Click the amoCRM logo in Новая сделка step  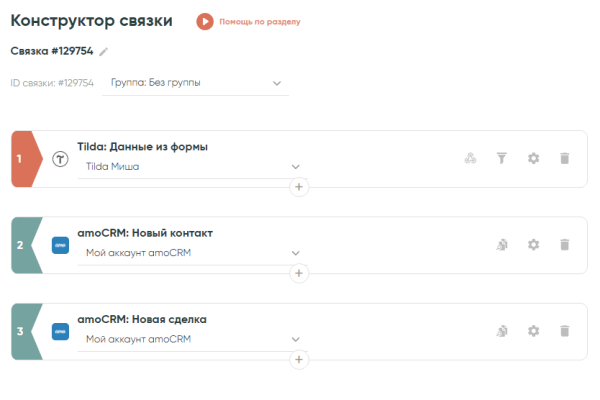[x=60, y=331]
